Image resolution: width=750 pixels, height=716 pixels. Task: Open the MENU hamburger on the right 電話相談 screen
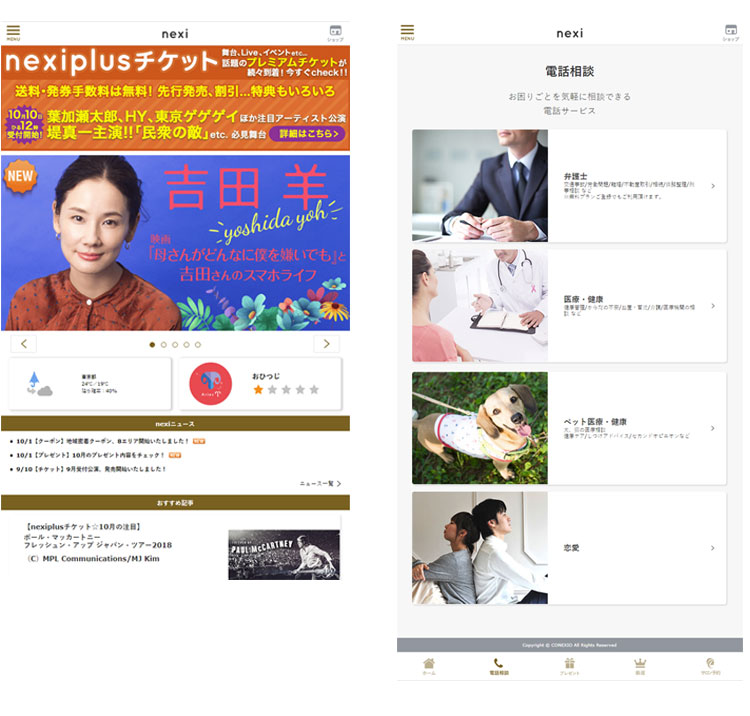[x=407, y=32]
